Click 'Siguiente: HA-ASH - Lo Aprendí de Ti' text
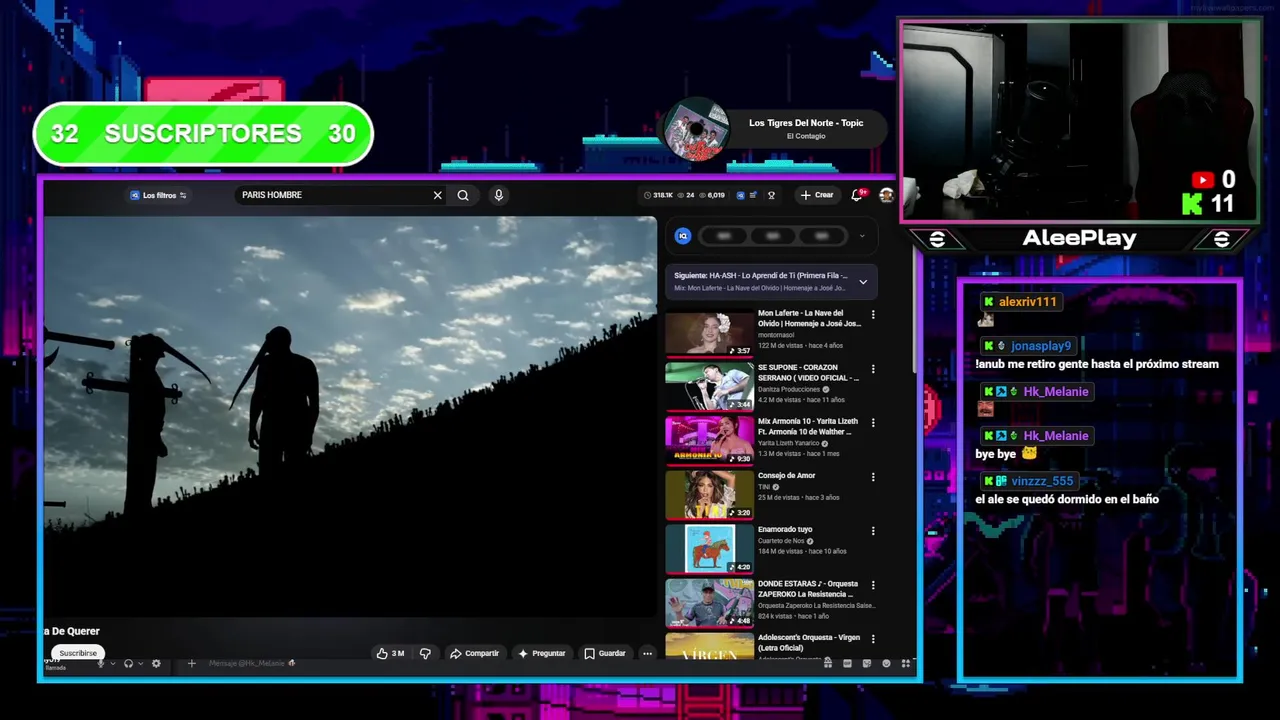The image size is (1280, 720). 761,275
